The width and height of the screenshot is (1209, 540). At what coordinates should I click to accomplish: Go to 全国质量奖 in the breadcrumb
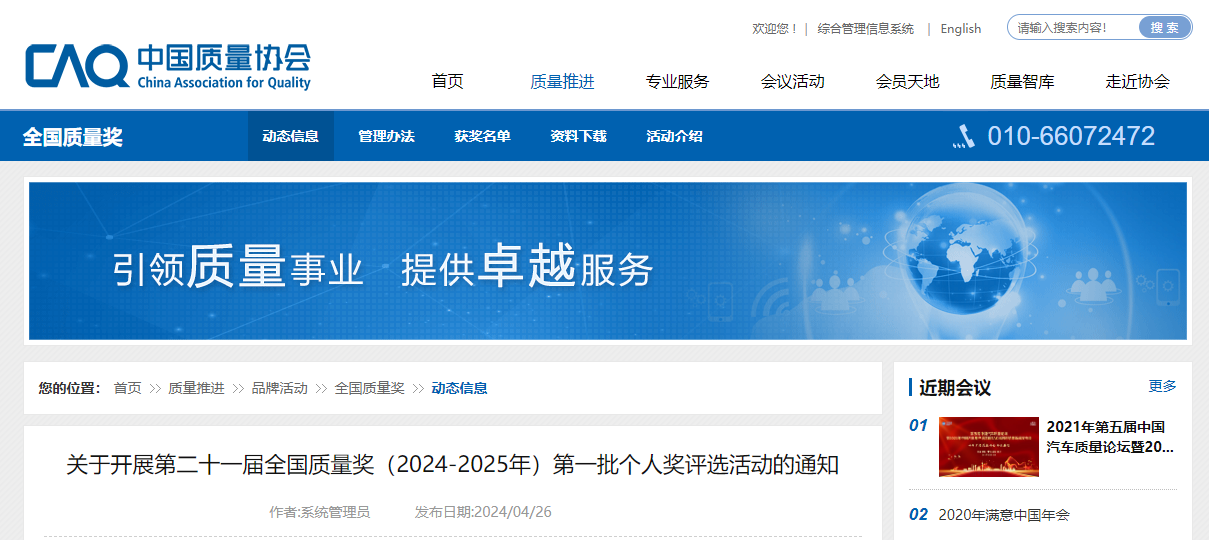(369, 388)
